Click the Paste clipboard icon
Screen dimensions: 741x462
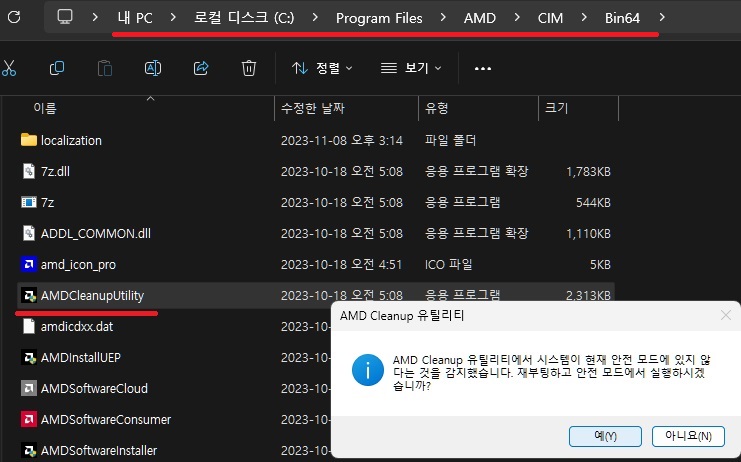[104, 68]
